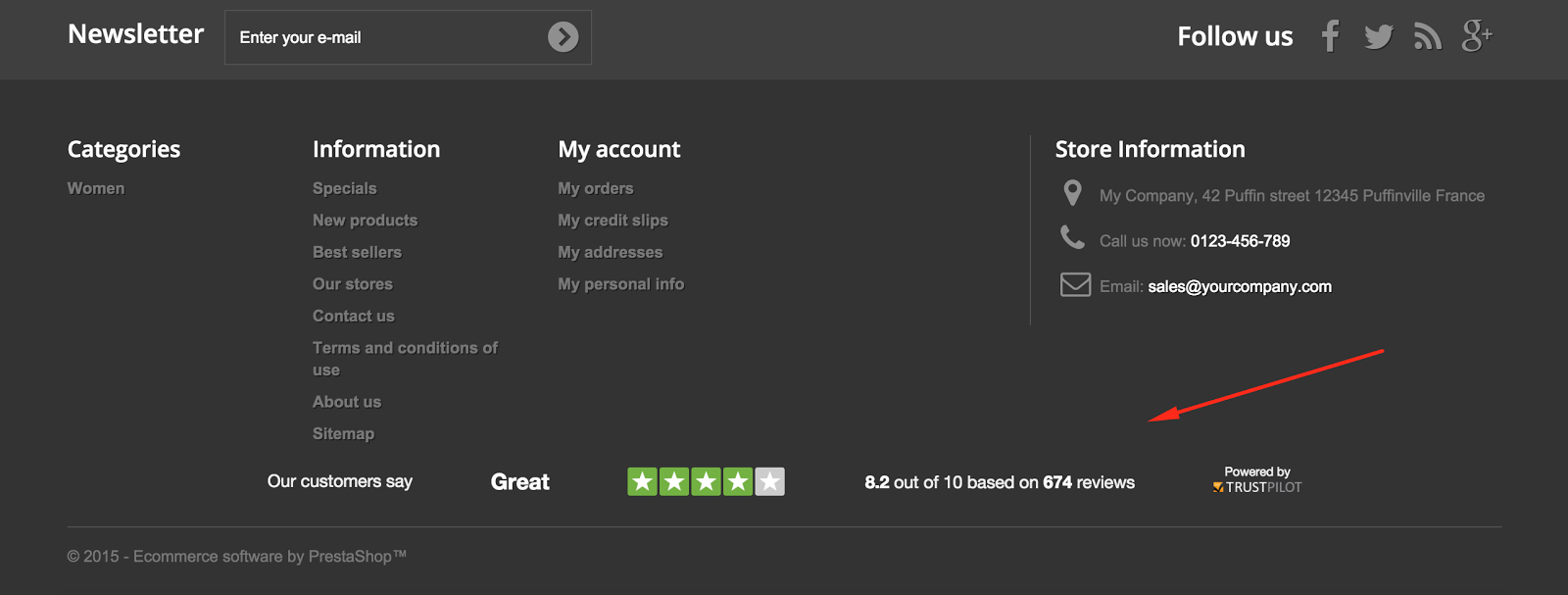Open the Powered by Trustpilot logo

(x=1257, y=479)
